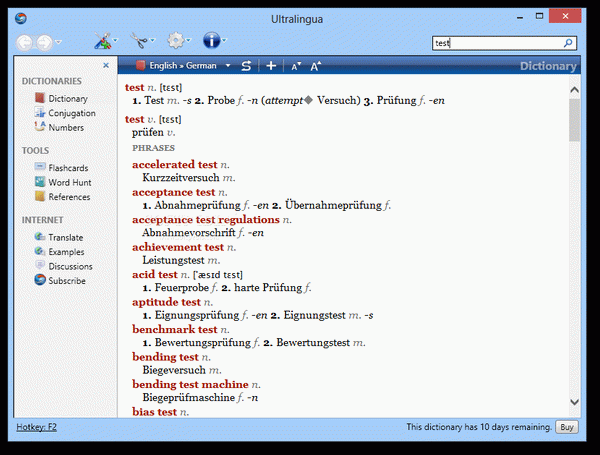Click the forward navigation arrow
This screenshot has width=600, height=455.
[44, 42]
